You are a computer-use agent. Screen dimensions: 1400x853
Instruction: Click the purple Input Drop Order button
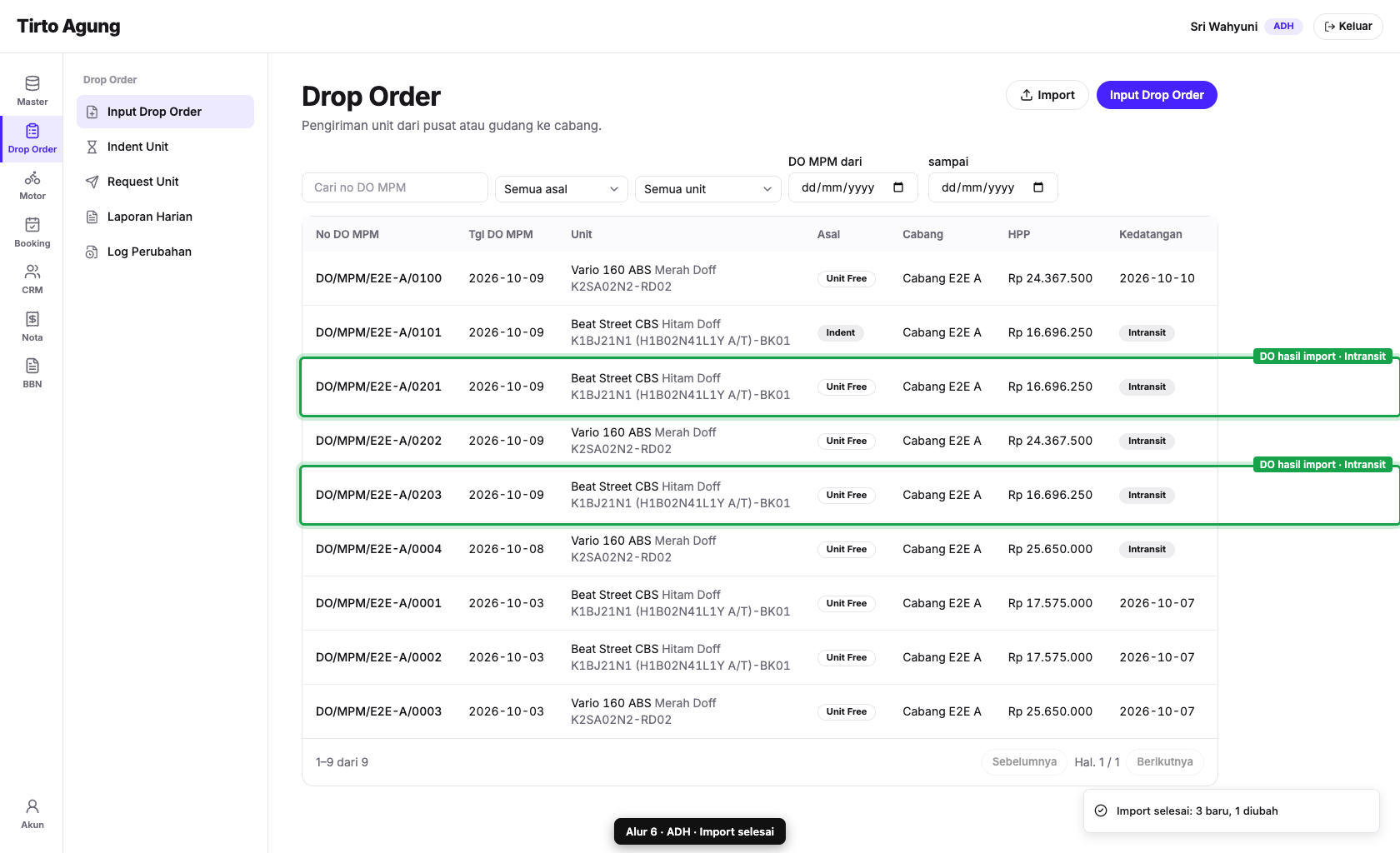click(x=1157, y=95)
